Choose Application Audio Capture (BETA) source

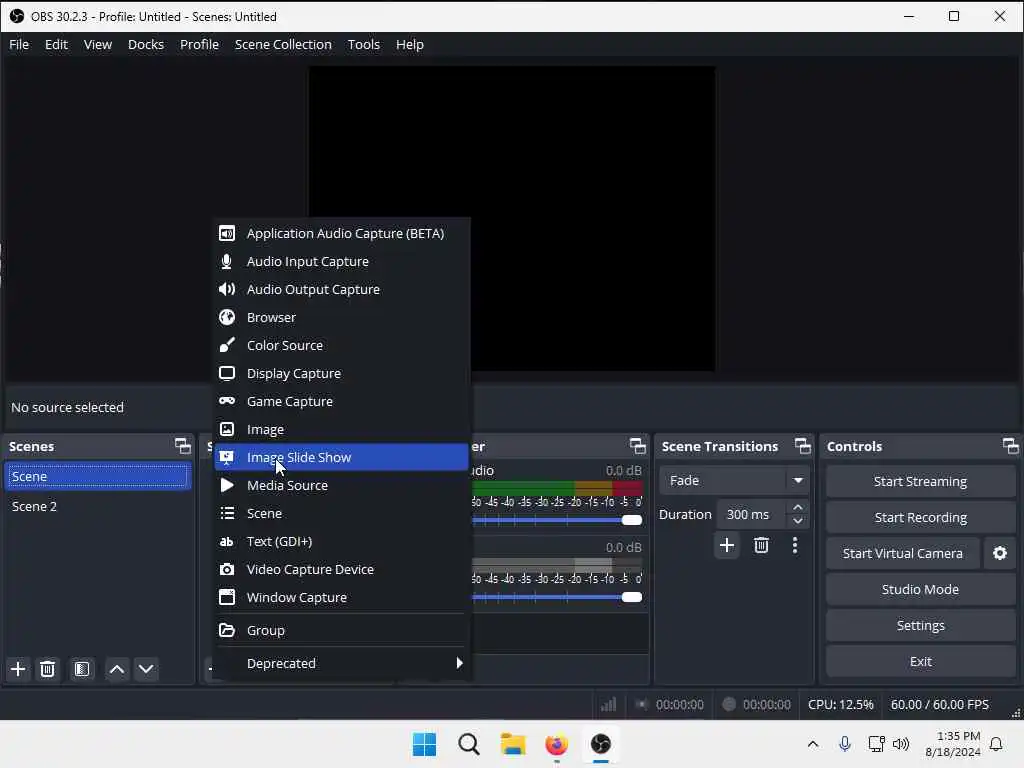(342, 234)
